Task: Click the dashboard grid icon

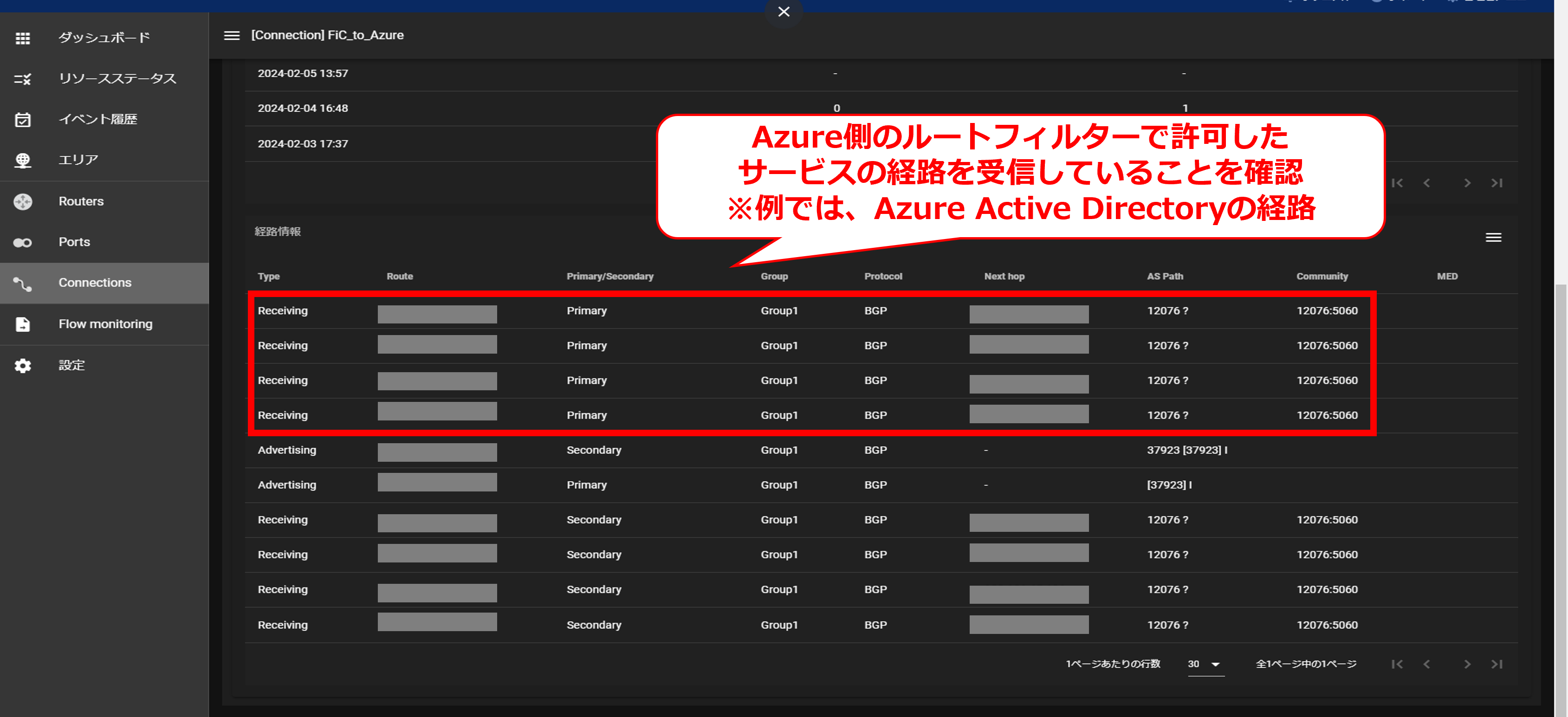Action: pyautogui.click(x=23, y=39)
